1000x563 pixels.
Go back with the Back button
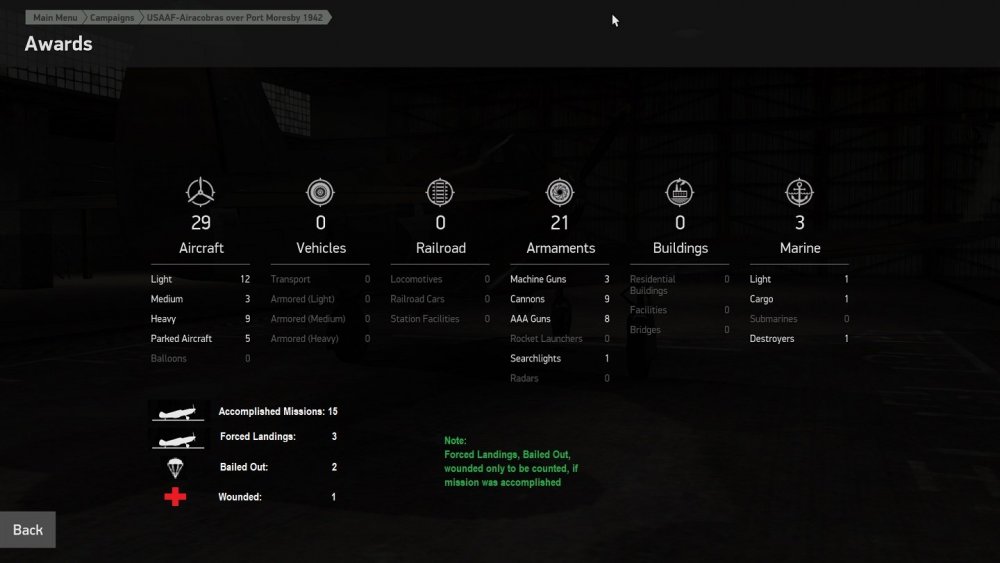(28, 530)
